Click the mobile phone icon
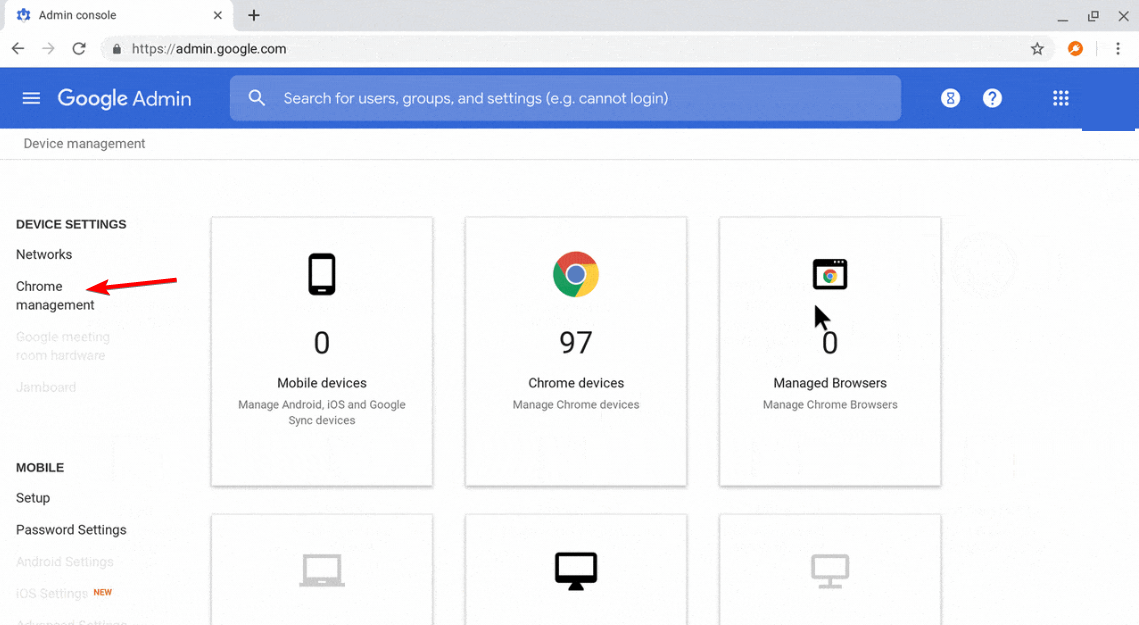This screenshot has height=625, width=1139. pyautogui.click(x=322, y=274)
